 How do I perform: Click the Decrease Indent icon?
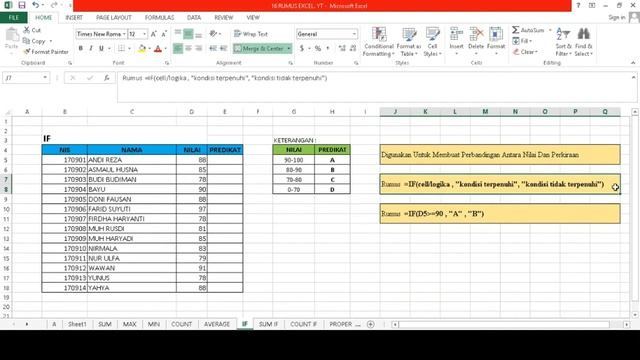tap(213, 48)
